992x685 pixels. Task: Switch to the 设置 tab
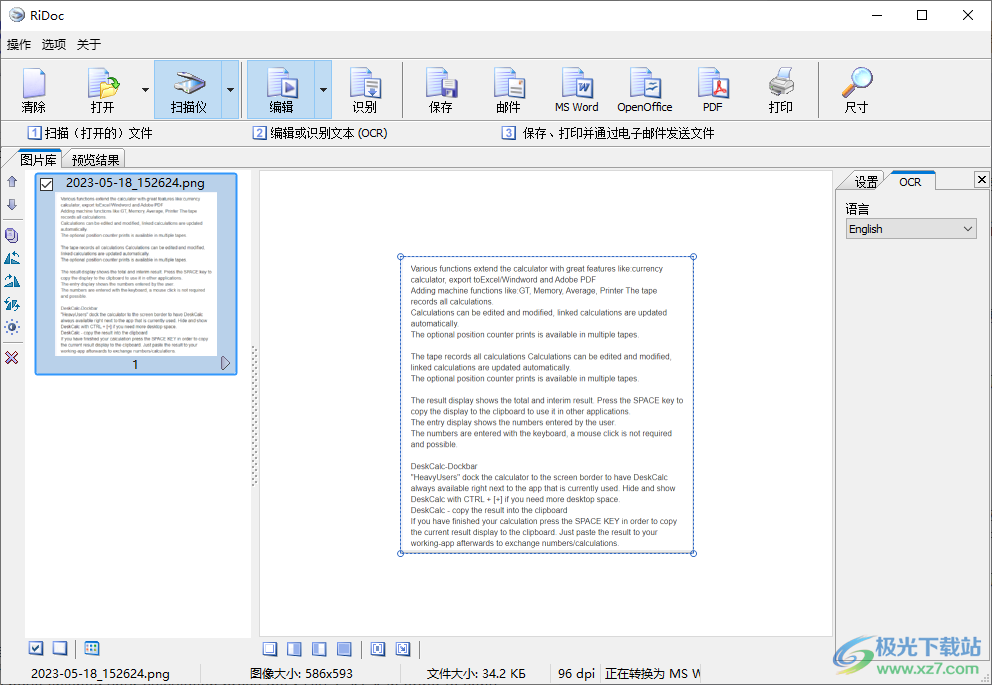pyautogui.click(x=865, y=182)
